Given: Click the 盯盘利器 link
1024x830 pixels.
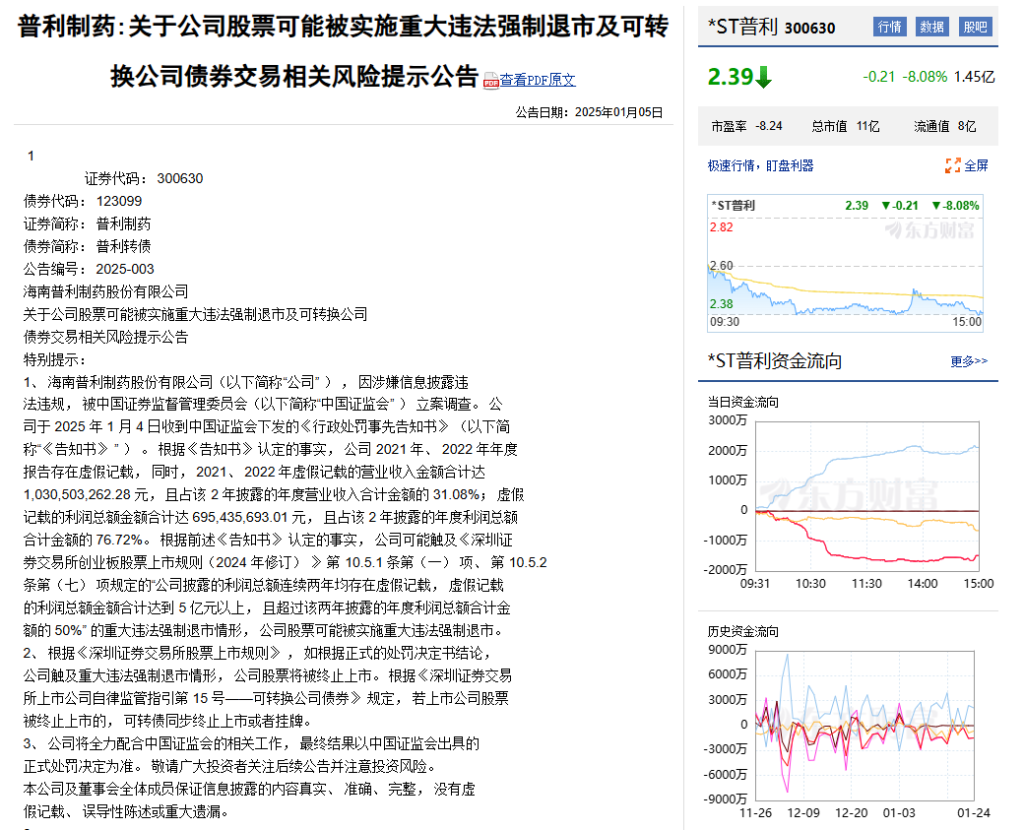Looking at the screenshot, I should tap(790, 166).
